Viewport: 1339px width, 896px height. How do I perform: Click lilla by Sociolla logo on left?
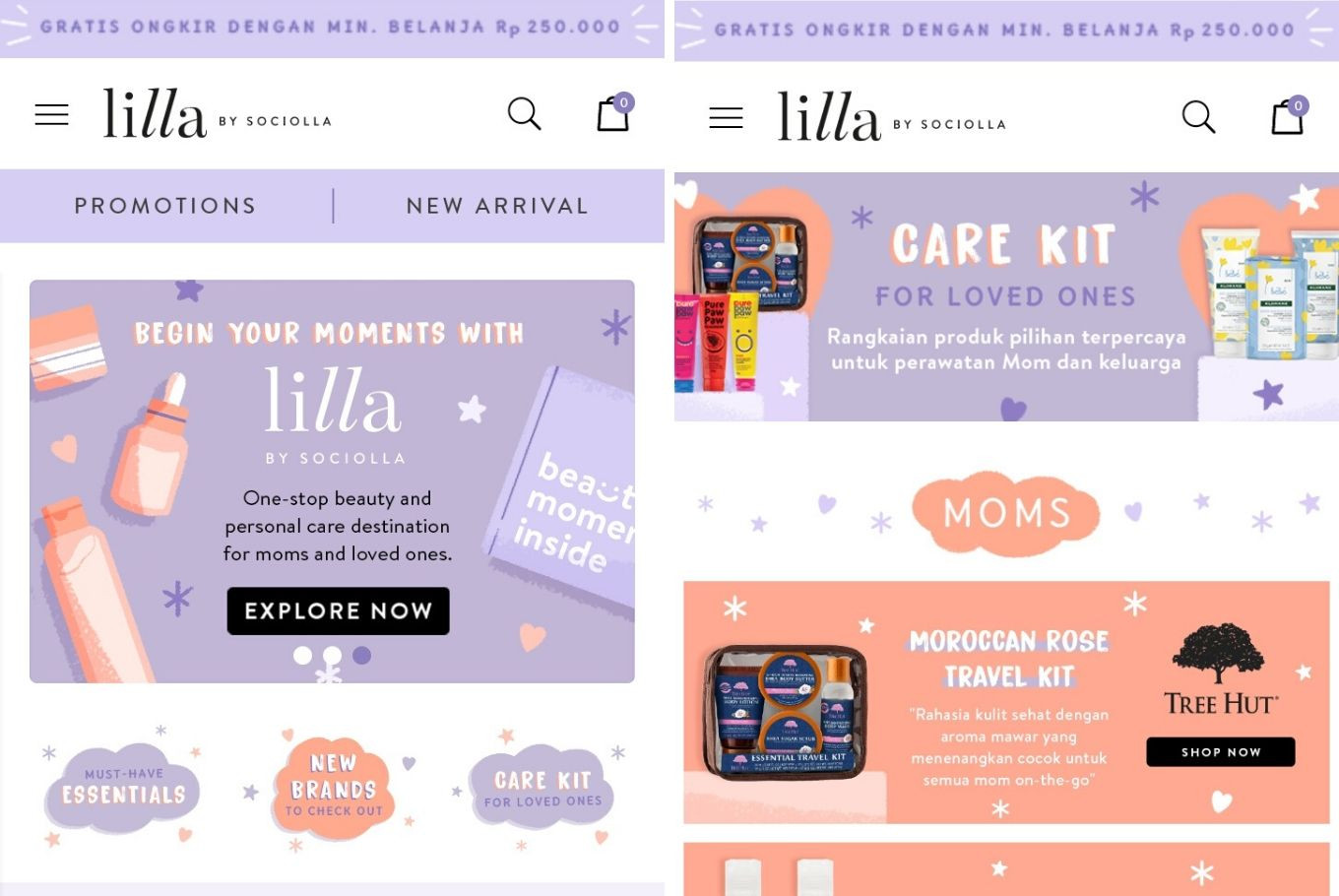pyautogui.click(x=218, y=113)
